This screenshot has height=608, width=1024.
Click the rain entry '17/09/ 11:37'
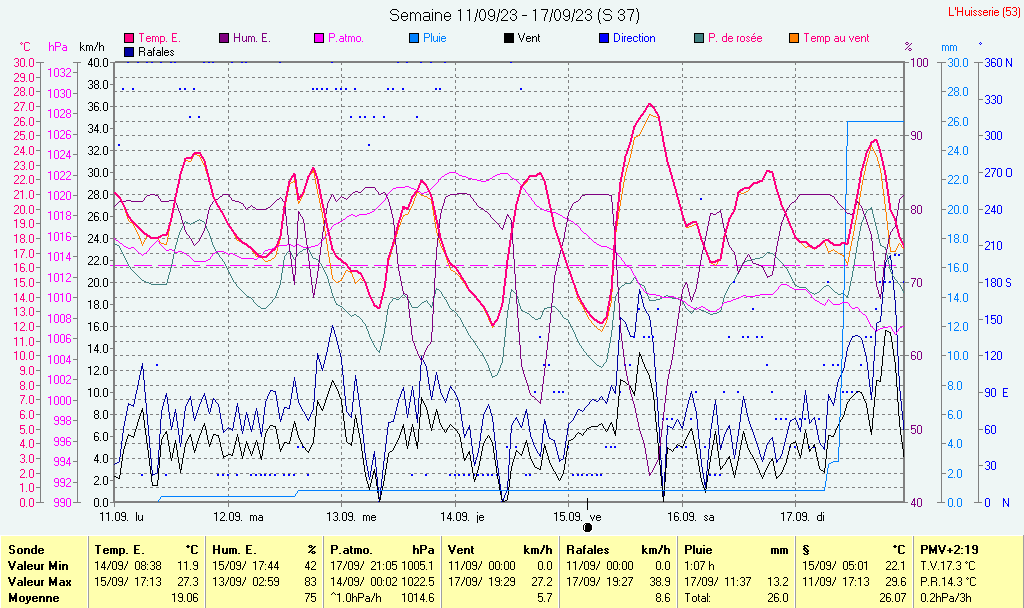[x=718, y=582]
